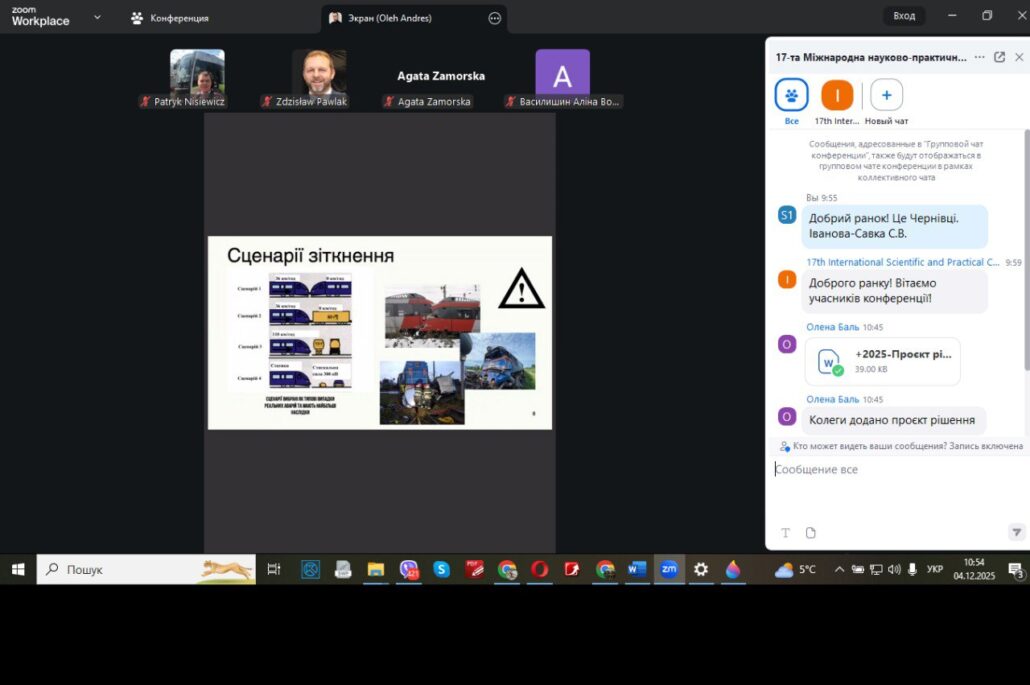Open the chat panel more options ellipsis
The height and width of the screenshot is (685, 1030).
[x=979, y=57]
